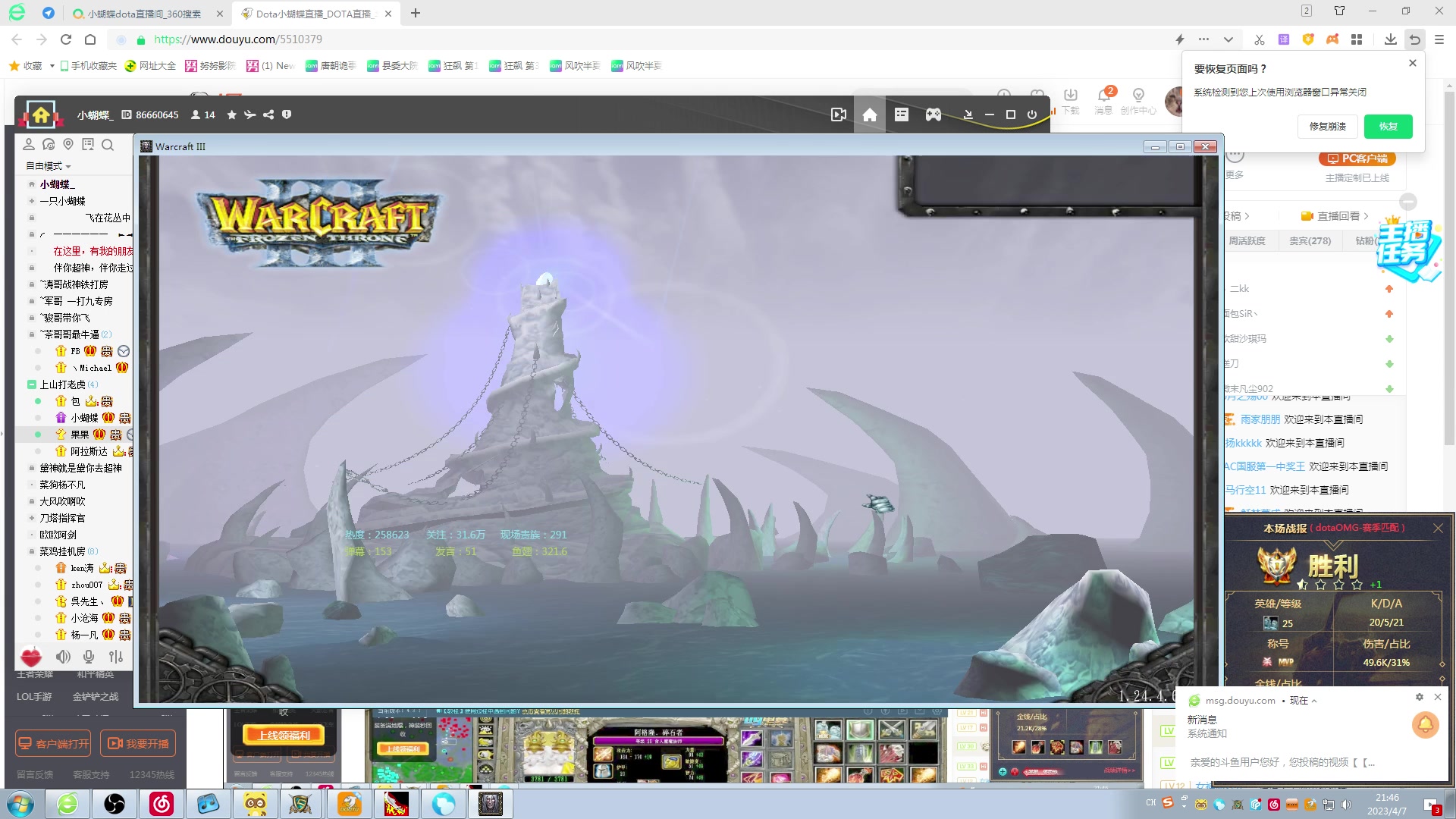The image size is (1456, 819).
Task: Expand the 刀塔指挥官 channel node
Action: tap(31, 518)
